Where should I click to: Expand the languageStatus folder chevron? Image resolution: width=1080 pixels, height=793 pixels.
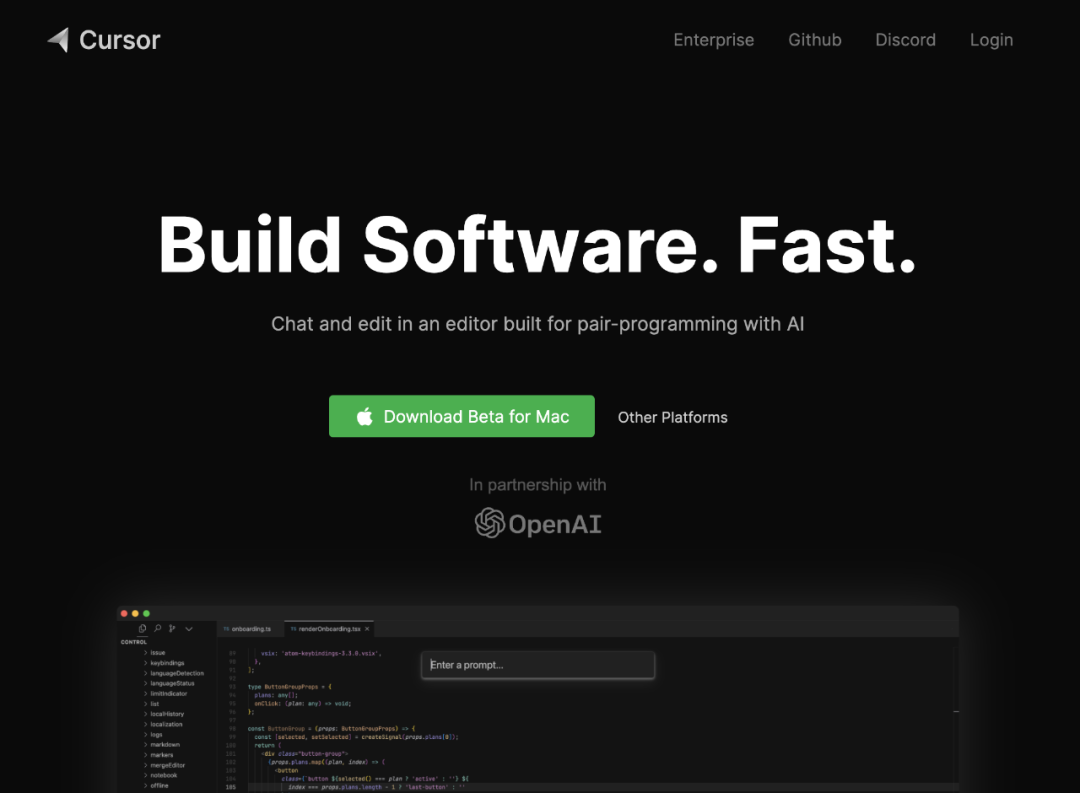tap(145, 683)
